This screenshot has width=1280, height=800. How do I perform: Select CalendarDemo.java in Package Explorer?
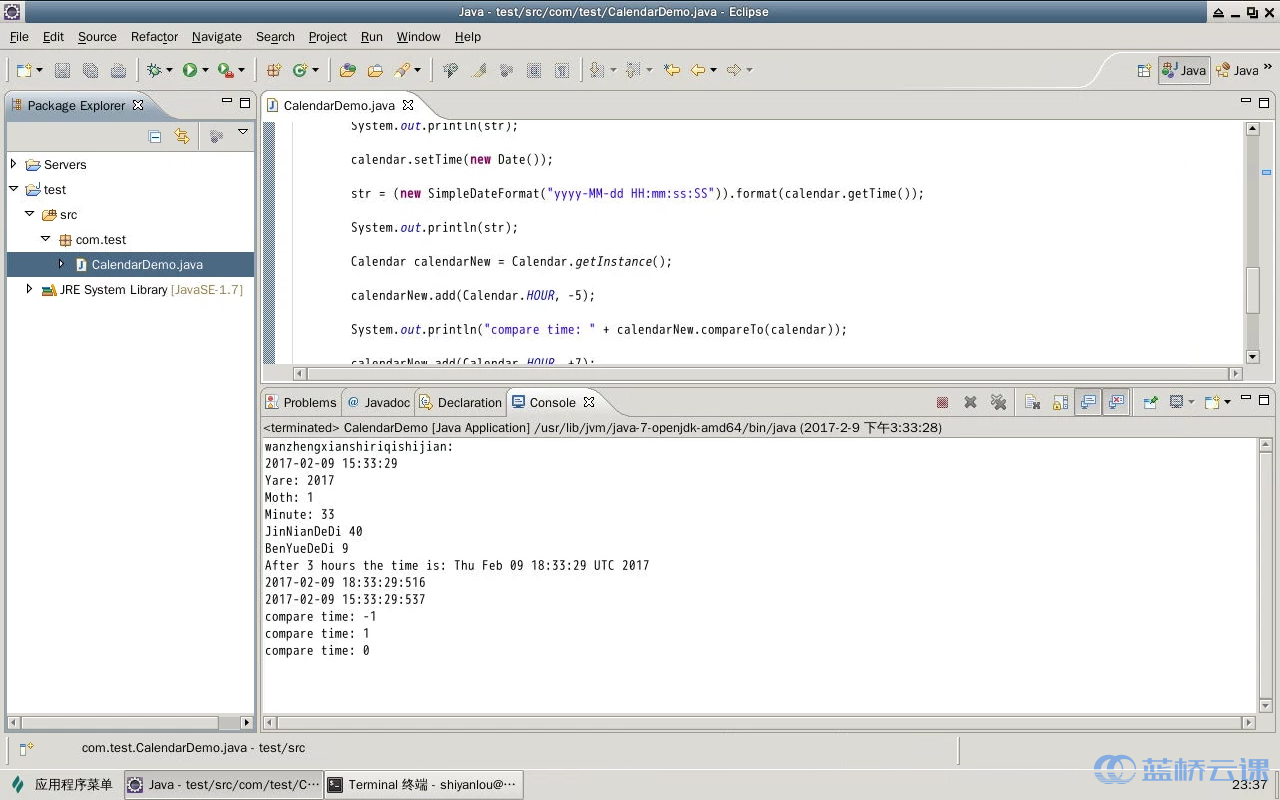click(147, 265)
